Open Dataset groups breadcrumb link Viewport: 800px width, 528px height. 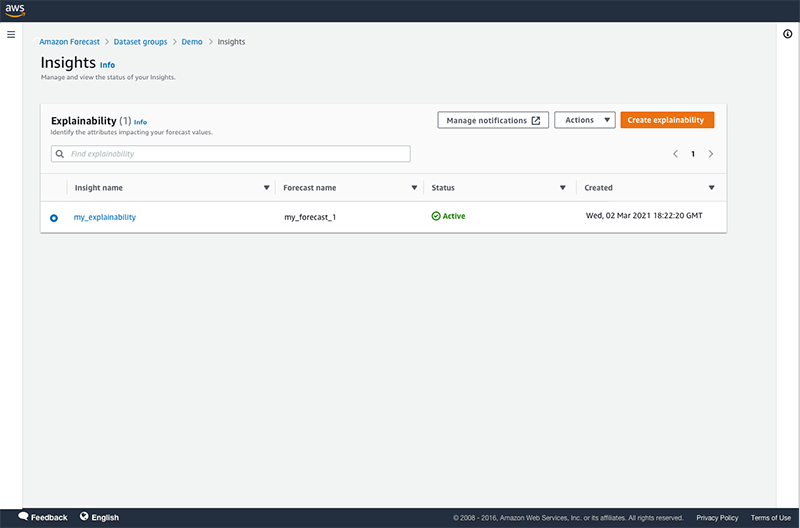coord(140,42)
